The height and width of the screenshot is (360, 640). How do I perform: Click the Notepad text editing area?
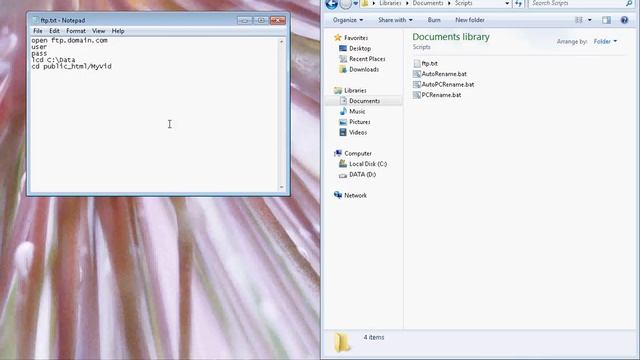coord(155,114)
